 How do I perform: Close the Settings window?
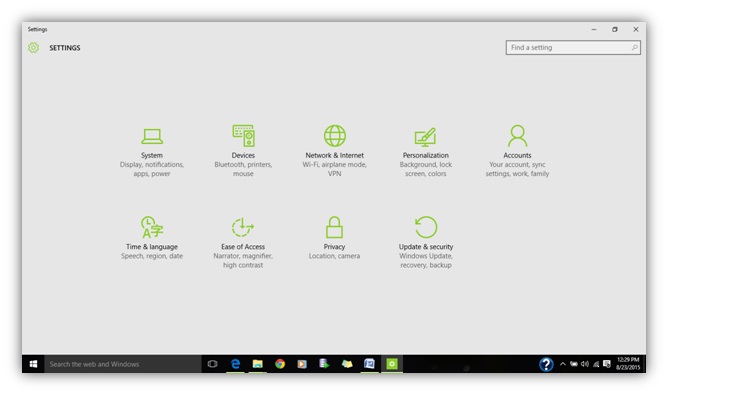636,29
